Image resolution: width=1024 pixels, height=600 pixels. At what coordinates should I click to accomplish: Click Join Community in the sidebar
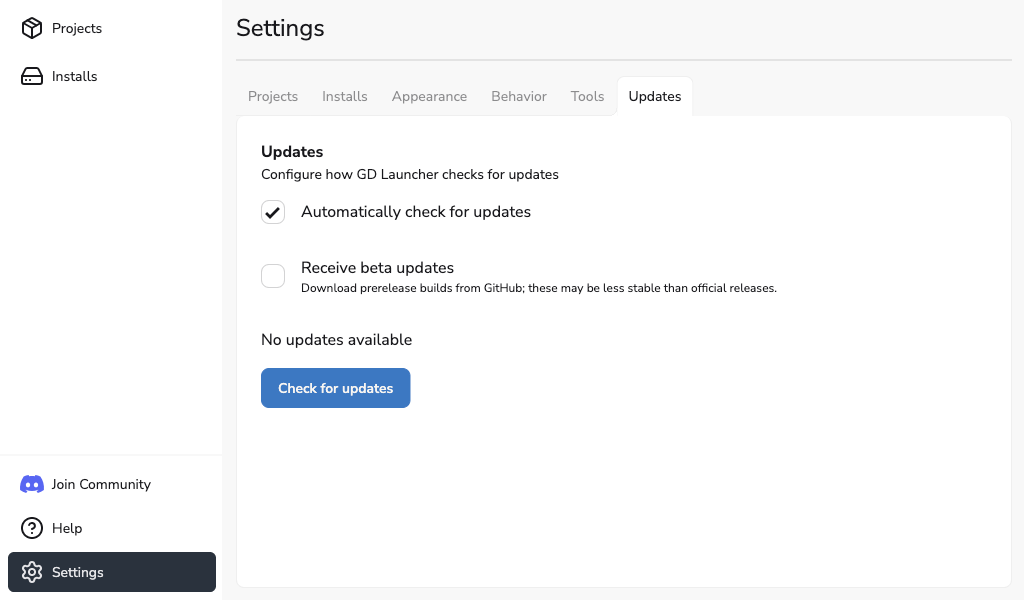[x=99, y=484]
